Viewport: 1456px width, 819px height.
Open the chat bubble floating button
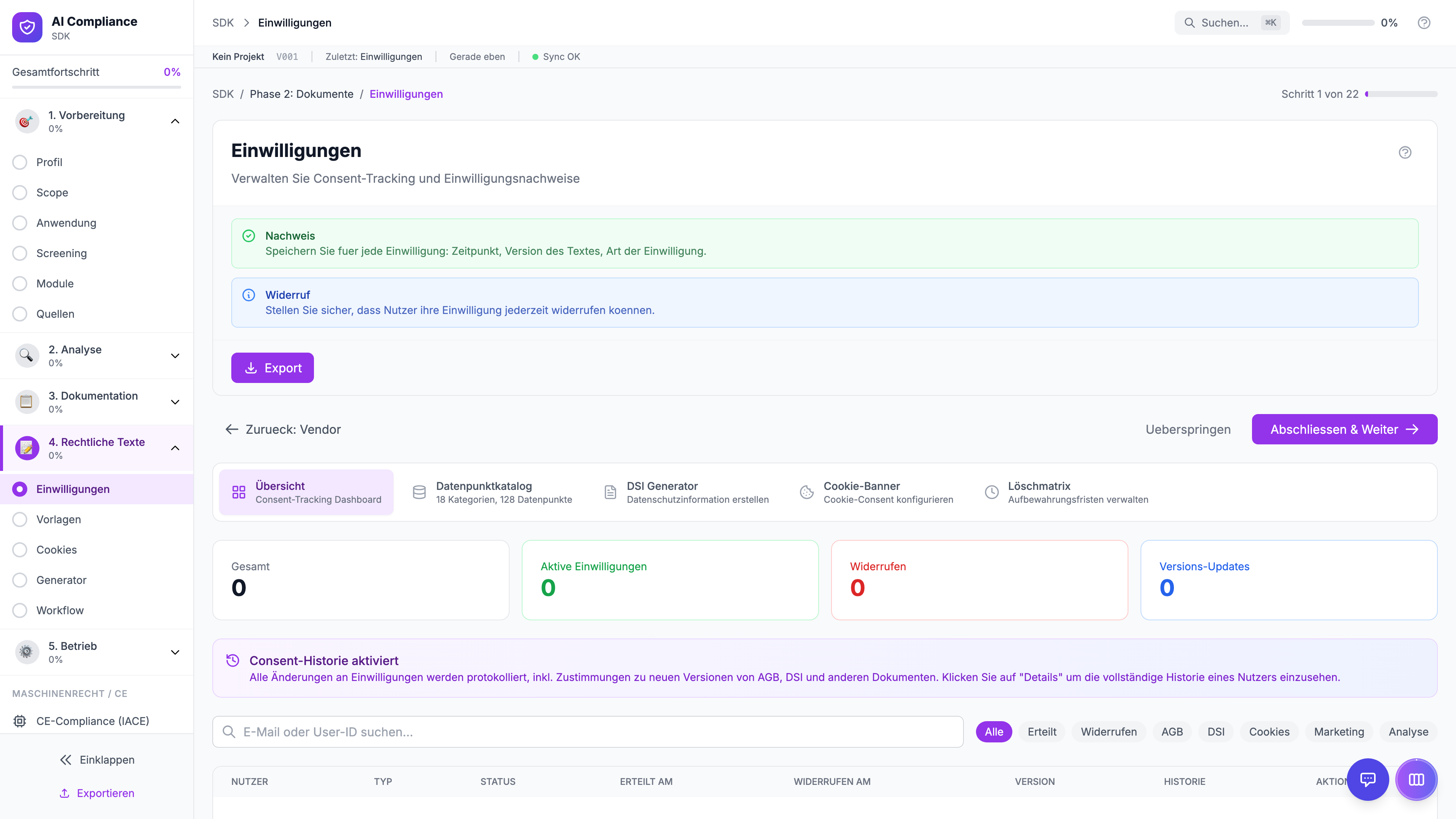tap(1367, 780)
